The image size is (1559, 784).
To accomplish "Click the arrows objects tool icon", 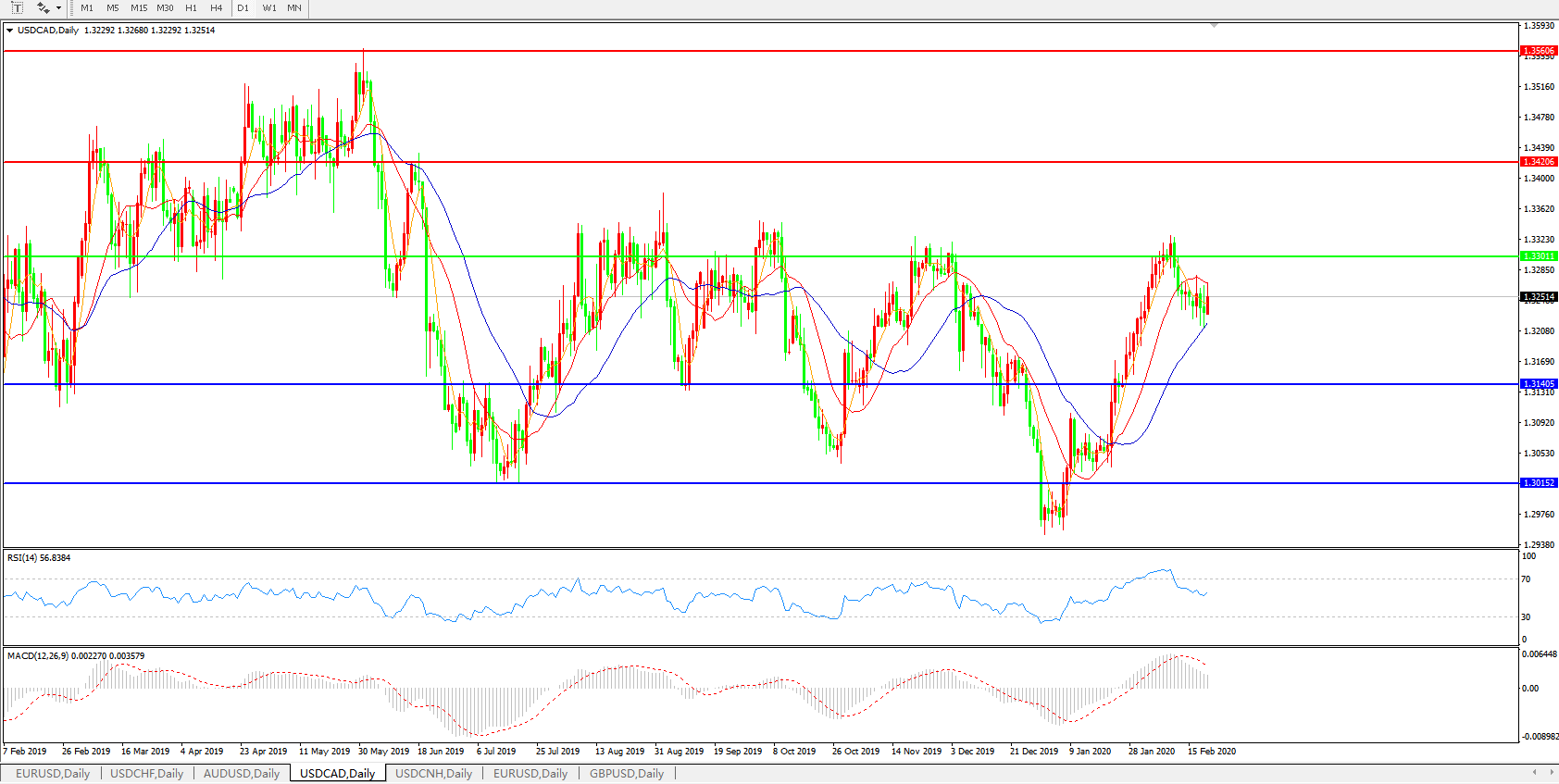I will [43, 7].
